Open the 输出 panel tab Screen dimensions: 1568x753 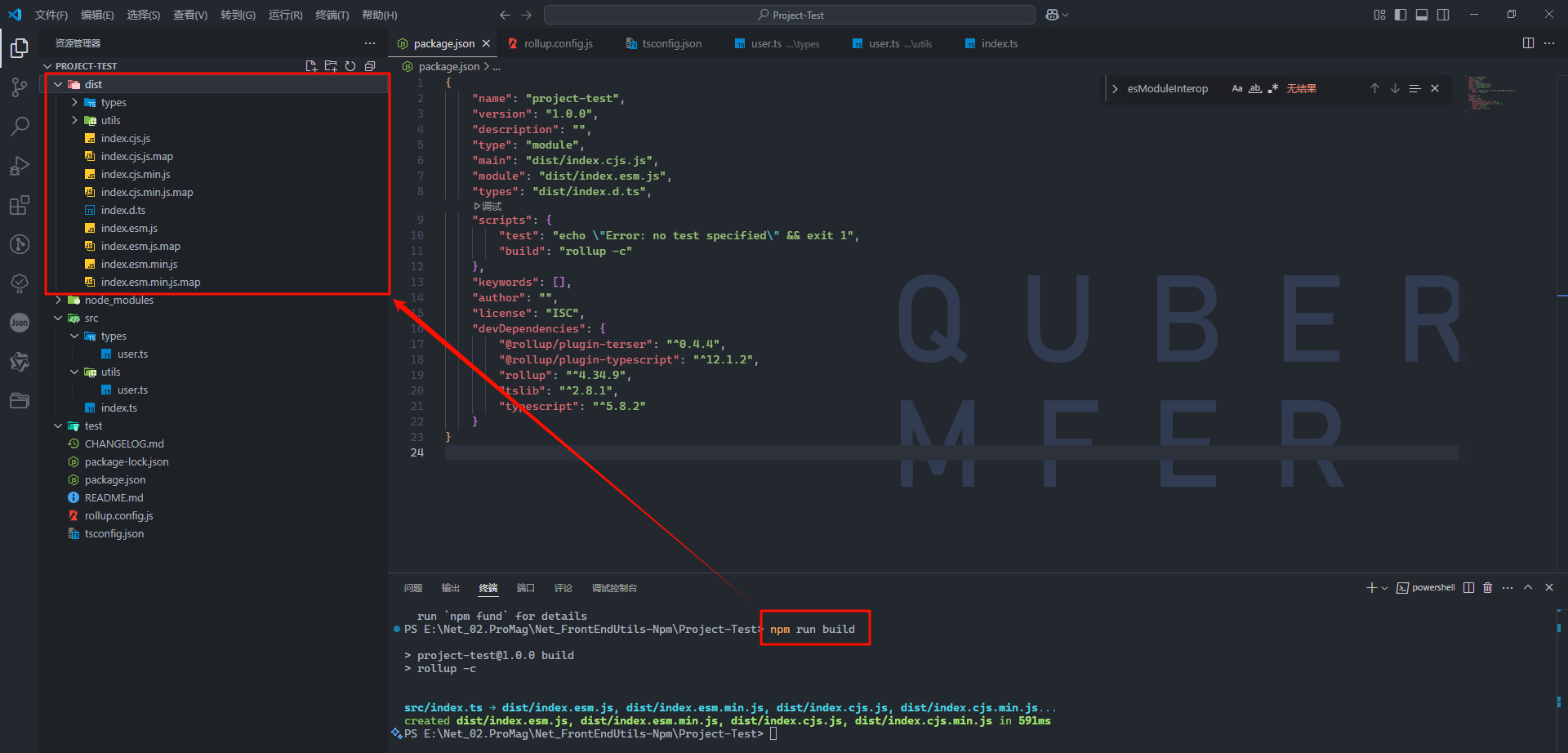tap(451, 588)
